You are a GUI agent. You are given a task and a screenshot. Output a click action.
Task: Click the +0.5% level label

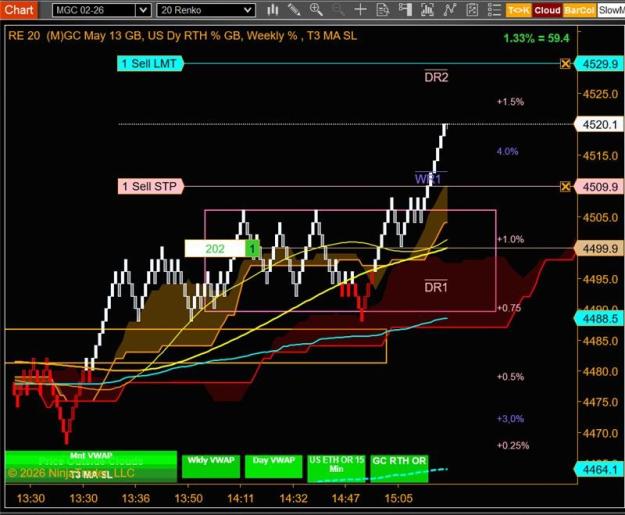[510, 377]
